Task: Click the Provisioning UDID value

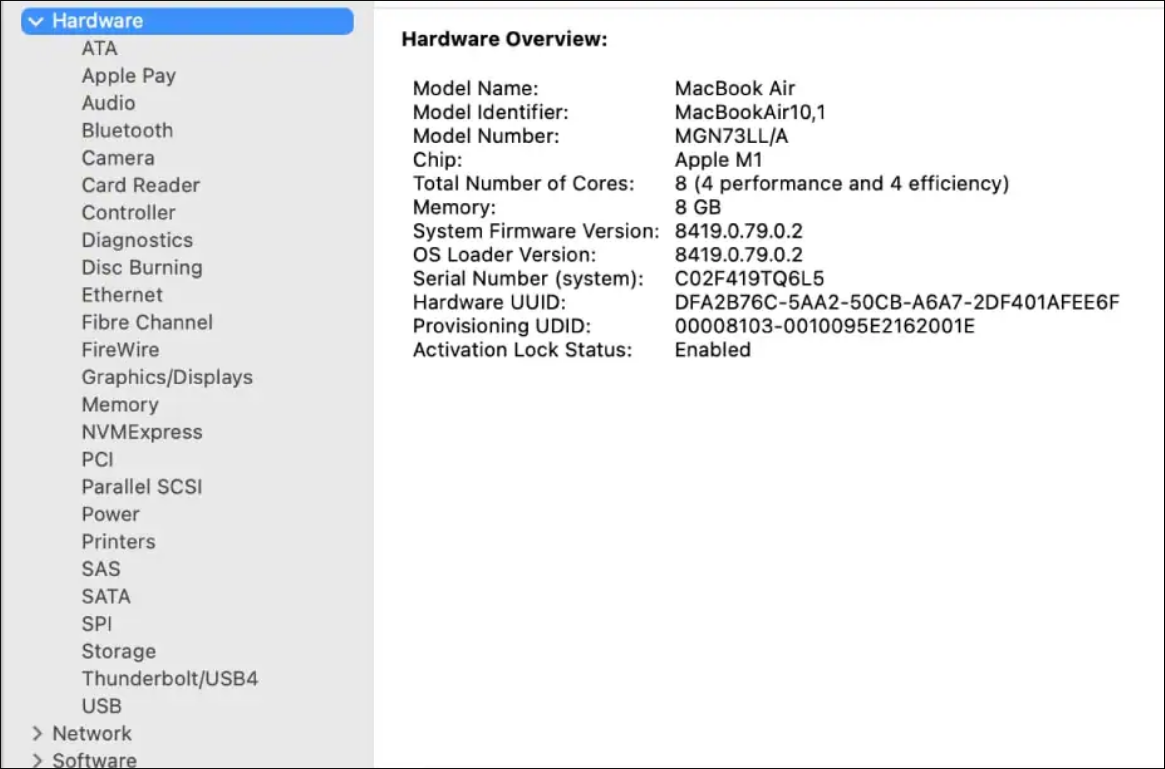Action: 825,326
